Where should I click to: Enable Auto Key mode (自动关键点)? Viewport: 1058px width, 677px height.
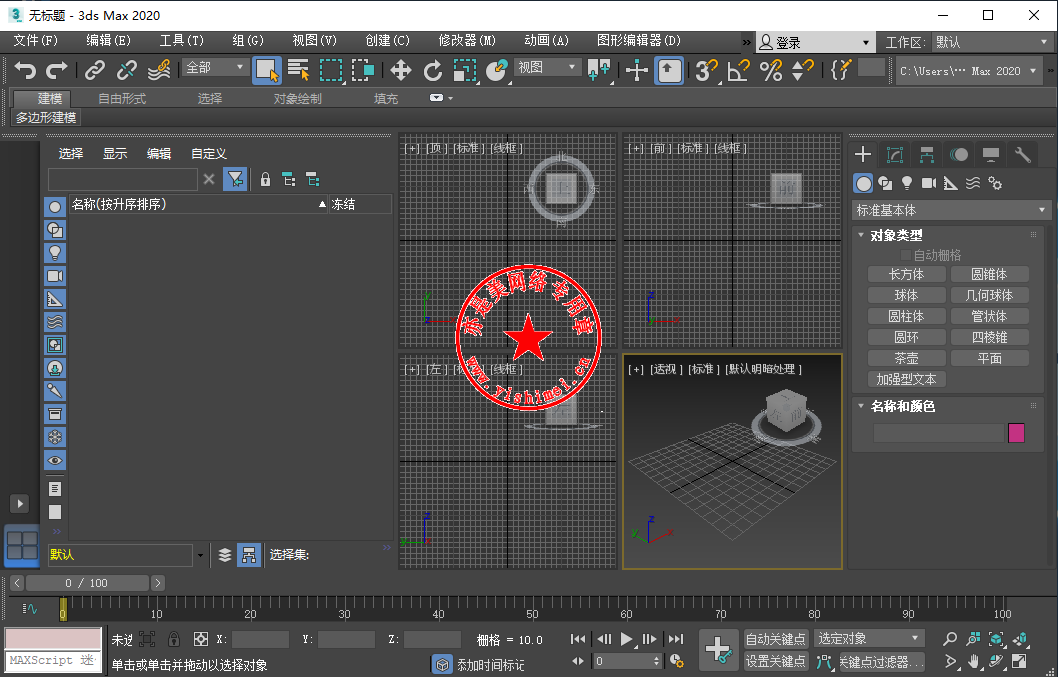pos(776,639)
